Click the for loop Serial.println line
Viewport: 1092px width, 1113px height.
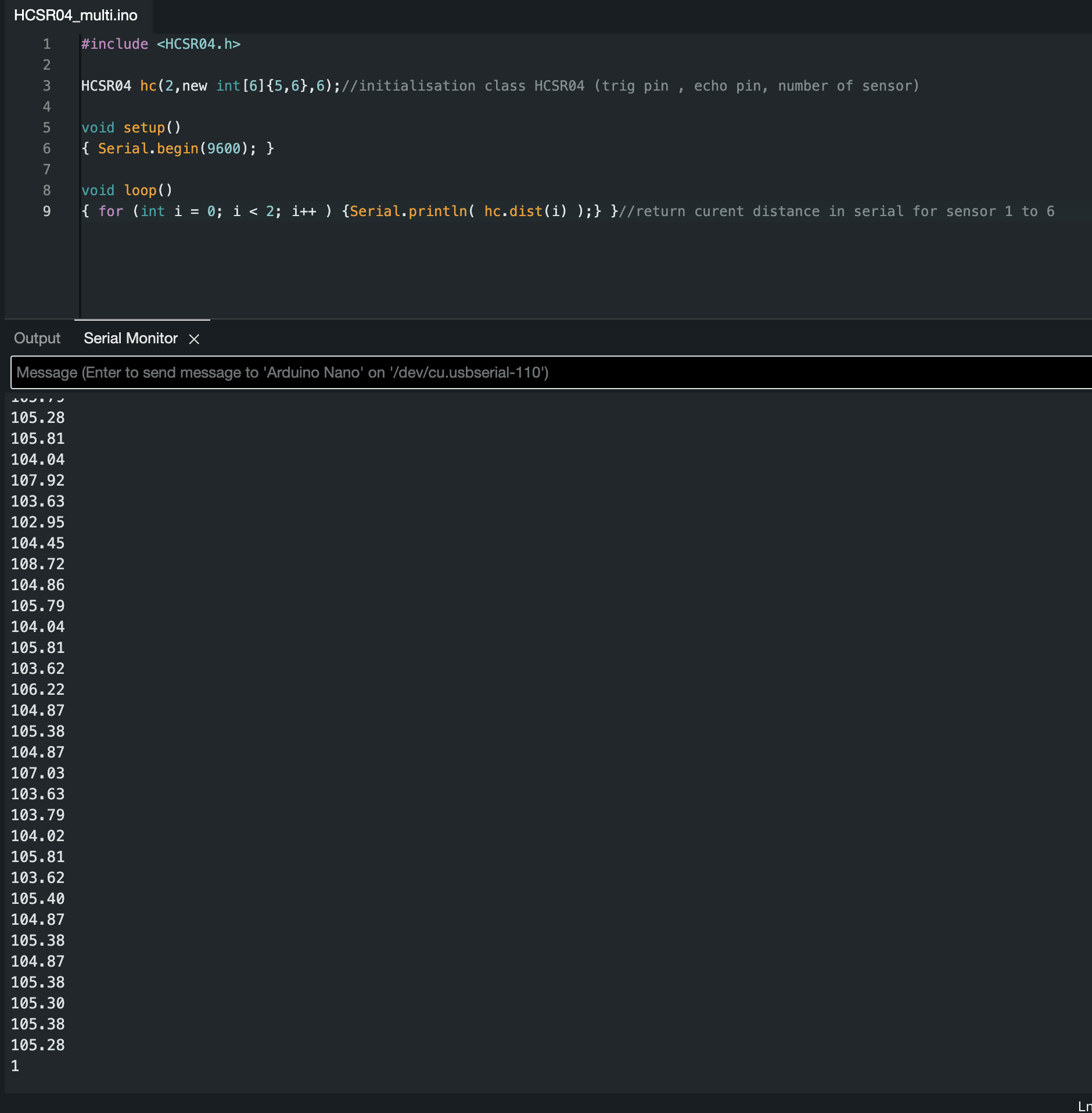567,211
